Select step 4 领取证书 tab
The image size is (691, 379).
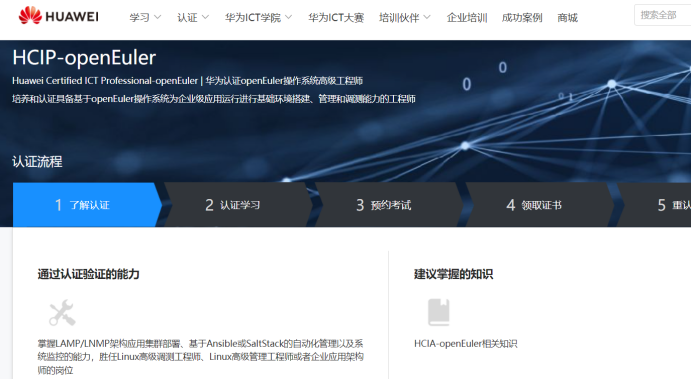click(x=539, y=205)
